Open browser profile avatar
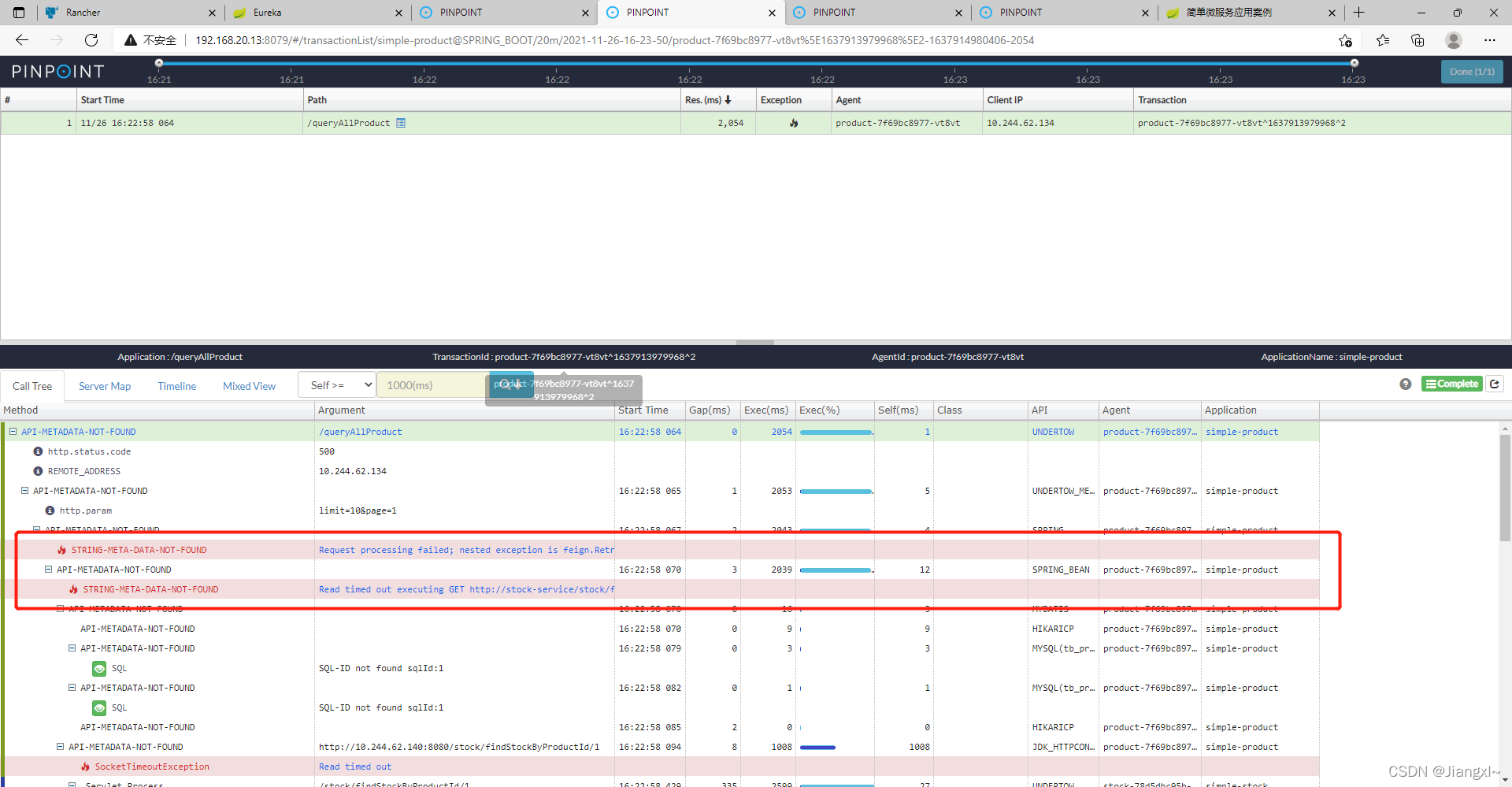The image size is (1512, 787). point(1454,40)
